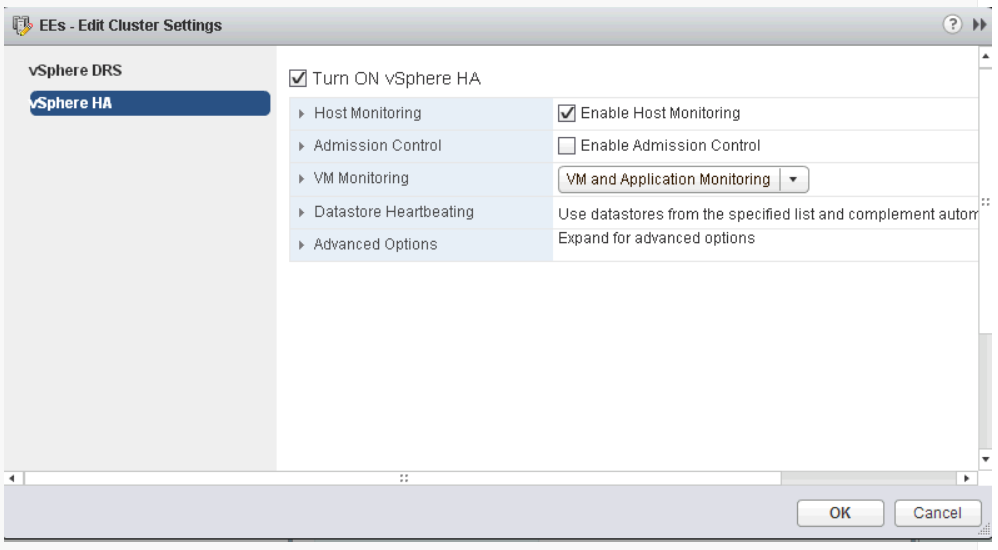998x550 pixels.
Task: Click the double-arrow expand dialog icon
Action: click(x=980, y=24)
